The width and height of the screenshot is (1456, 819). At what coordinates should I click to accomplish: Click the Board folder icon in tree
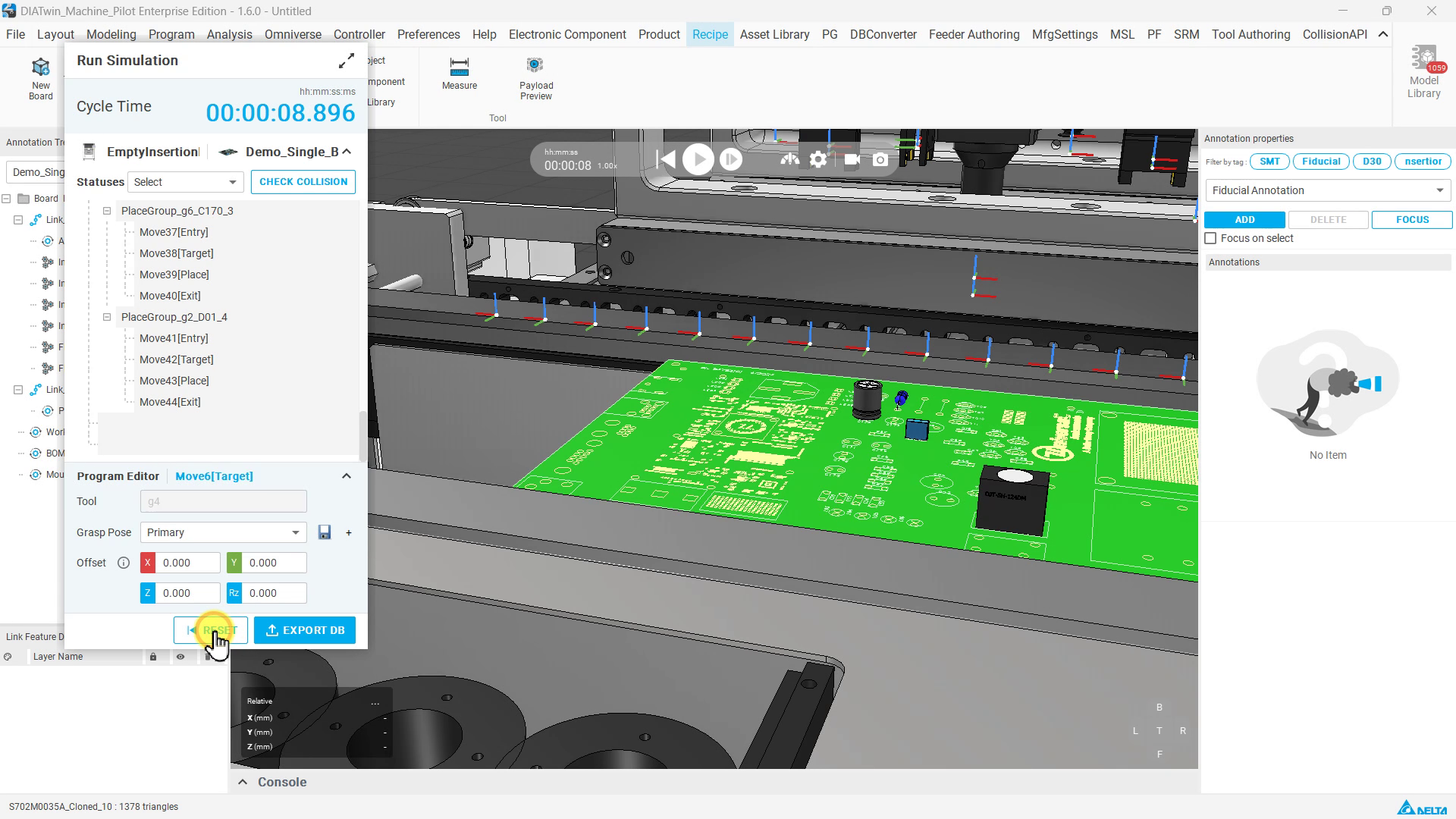(x=24, y=199)
